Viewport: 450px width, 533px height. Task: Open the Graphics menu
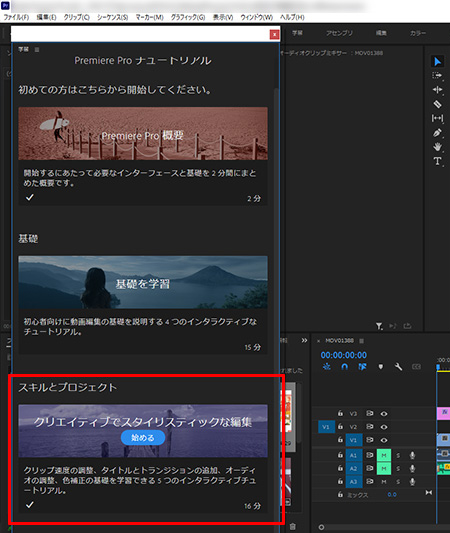tap(188, 17)
